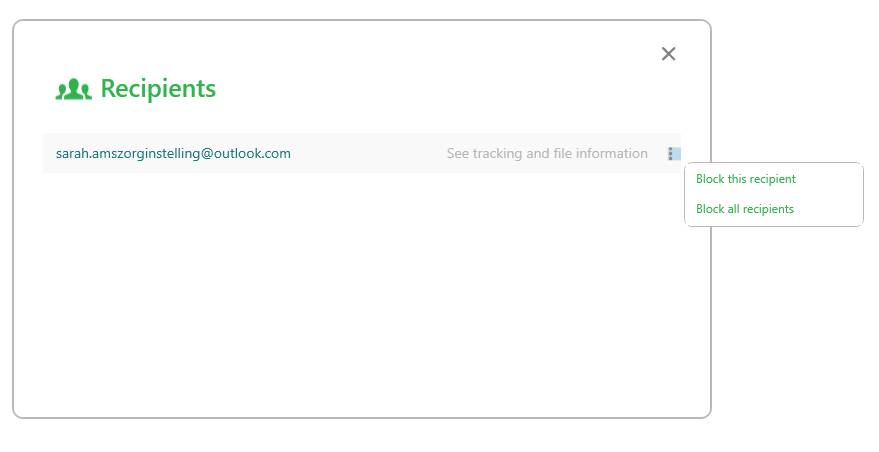The width and height of the screenshot is (879, 452).
Task: Open file information link in recipient row
Action: (547, 154)
